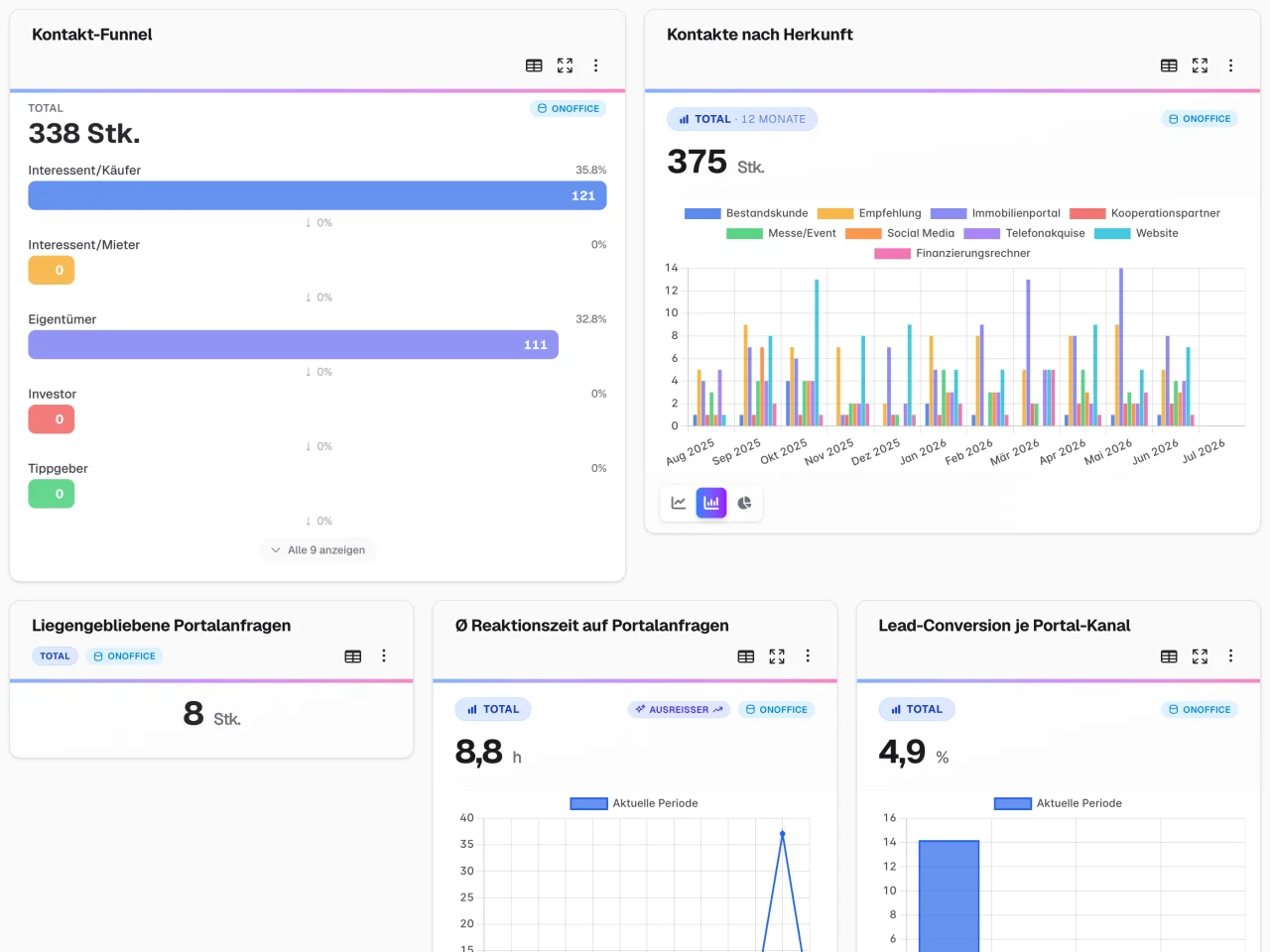
Task: Click the "8,8 h" reaction time value
Action: 488,753
